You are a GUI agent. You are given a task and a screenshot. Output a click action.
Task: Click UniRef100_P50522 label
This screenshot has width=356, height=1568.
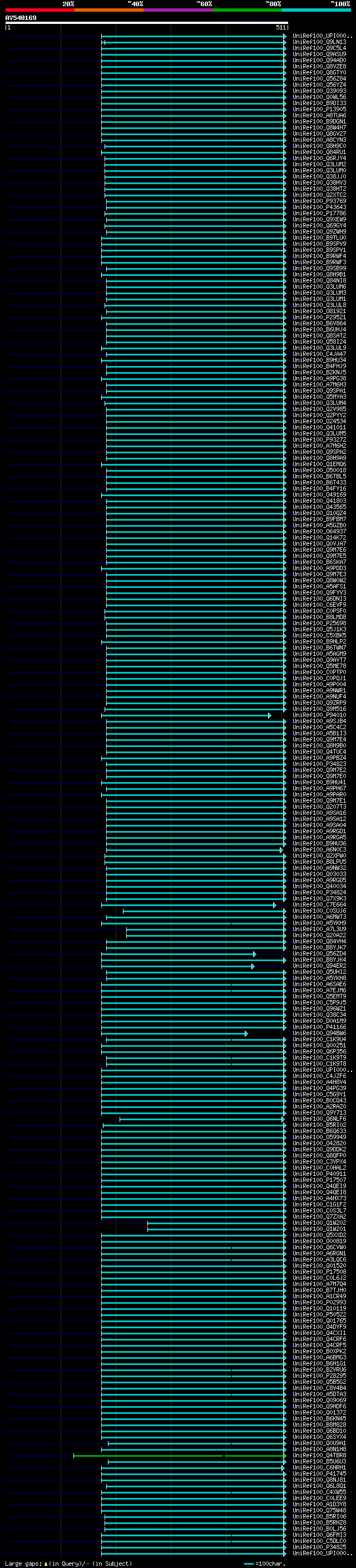[x=319, y=1315]
